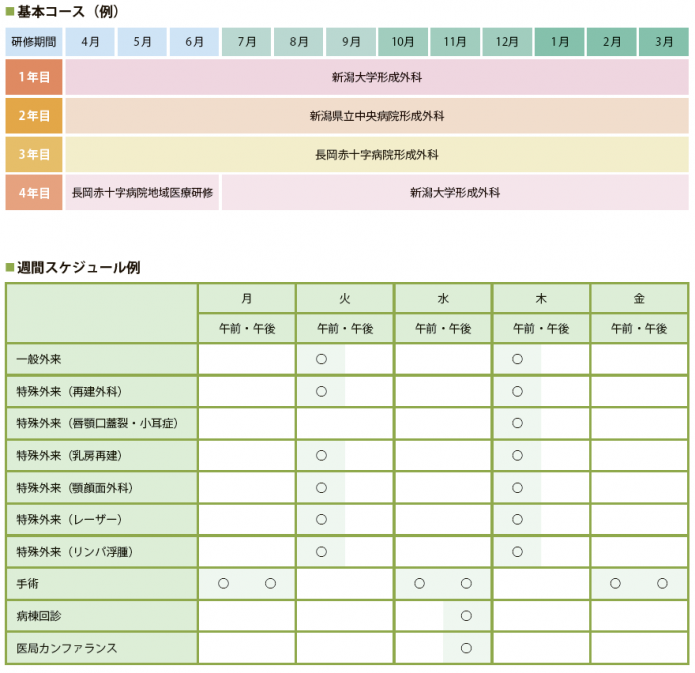Screen dimensions: 695x673
Task: Select the 4月 month cell
Action: pyautogui.click(x=90, y=42)
